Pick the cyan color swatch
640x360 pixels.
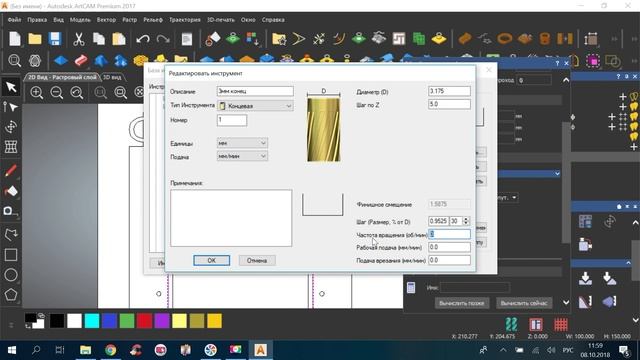click(92, 321)
